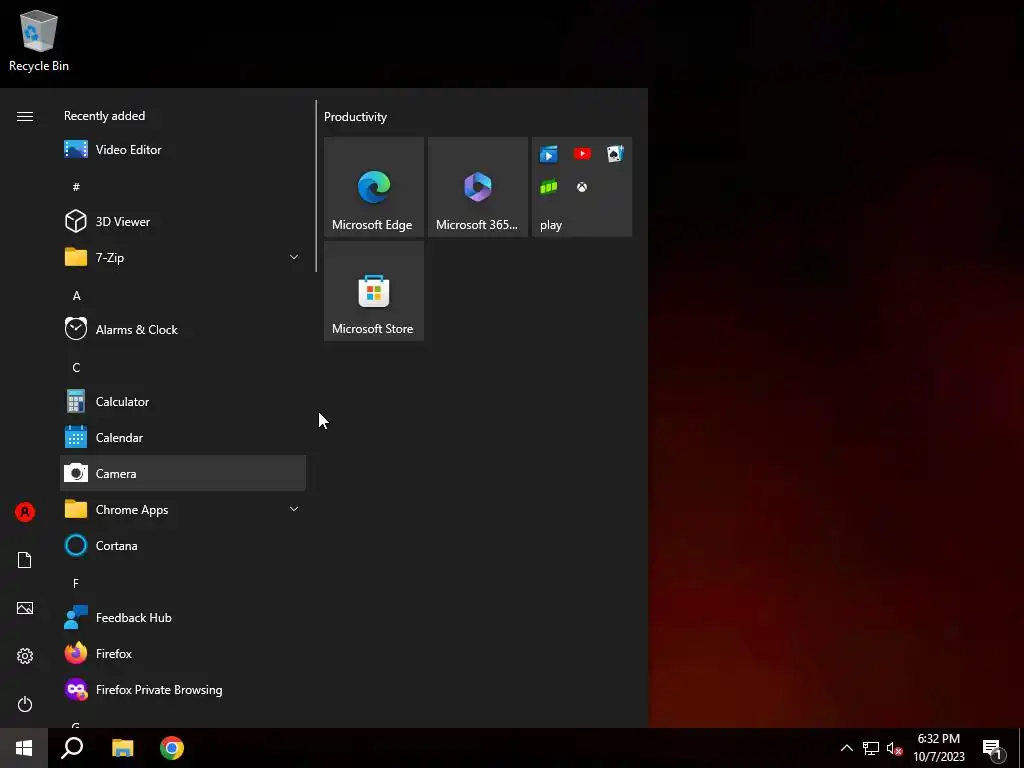Click Xbox icon in play folder
Viewport: 1024px width, 768px height.
coord(582,187)
